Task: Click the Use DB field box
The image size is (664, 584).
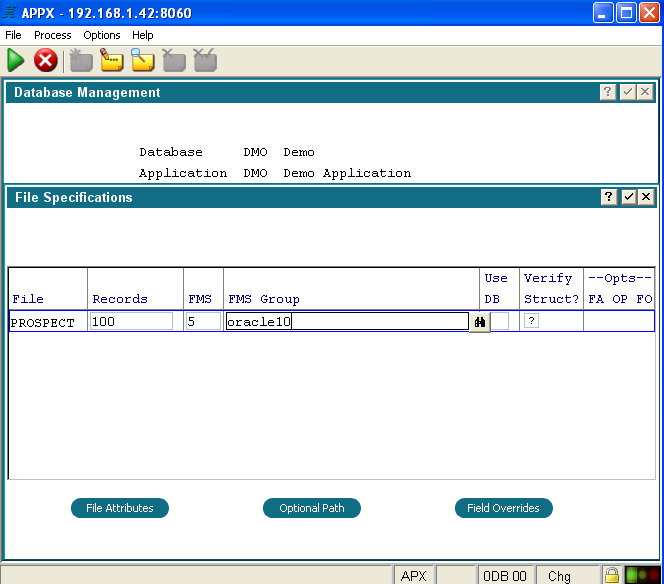Action: (500, 321)
